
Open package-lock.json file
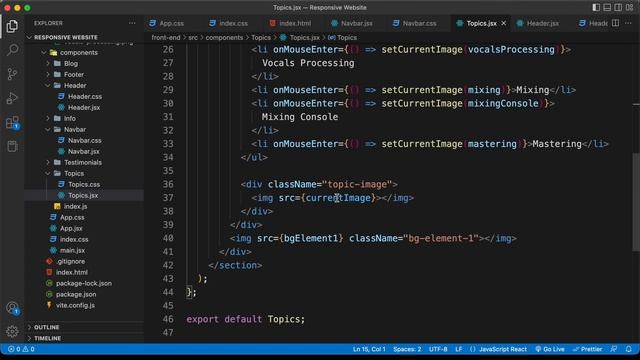[84, 283]
